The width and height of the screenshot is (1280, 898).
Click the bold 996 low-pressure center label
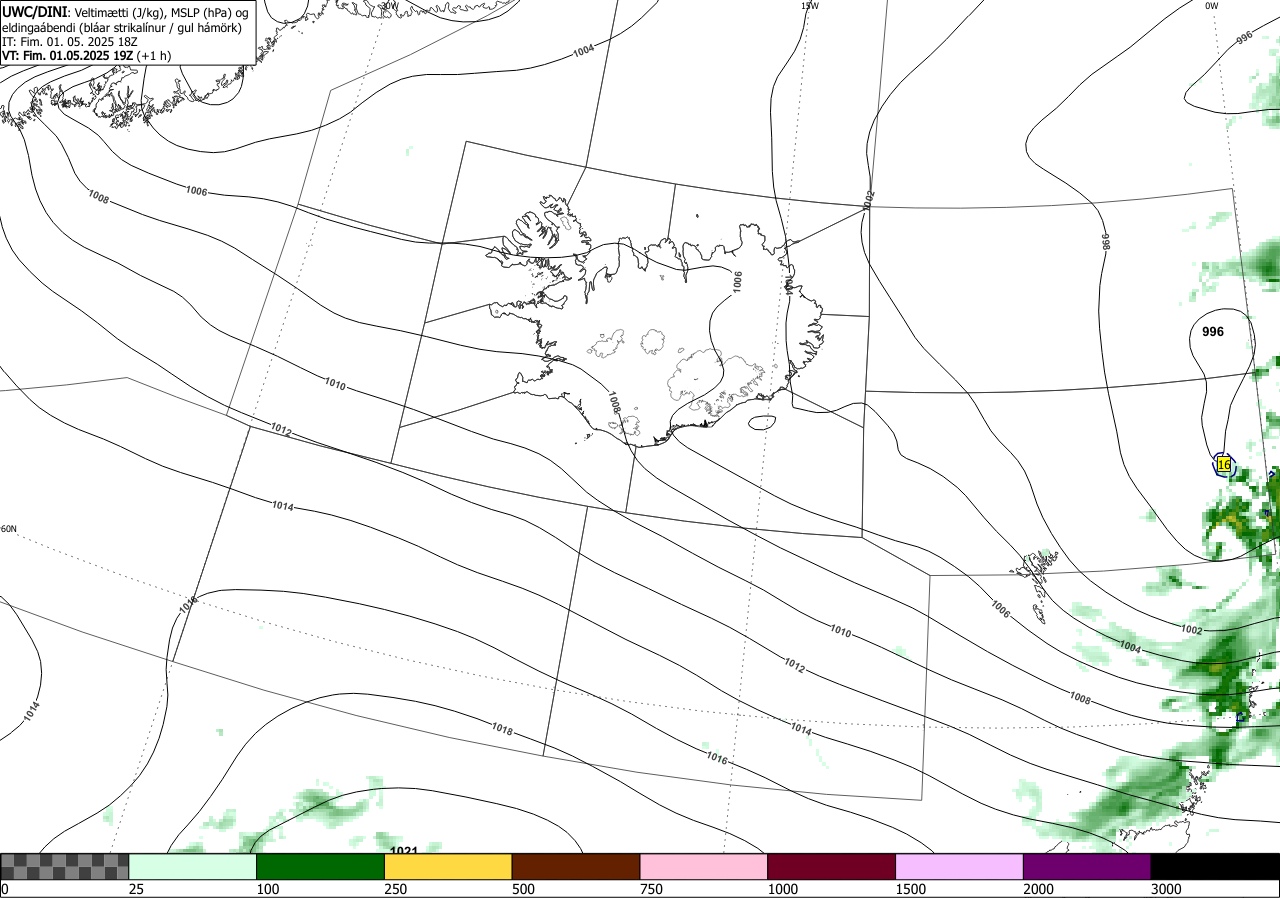click(x=1213, y=331)
